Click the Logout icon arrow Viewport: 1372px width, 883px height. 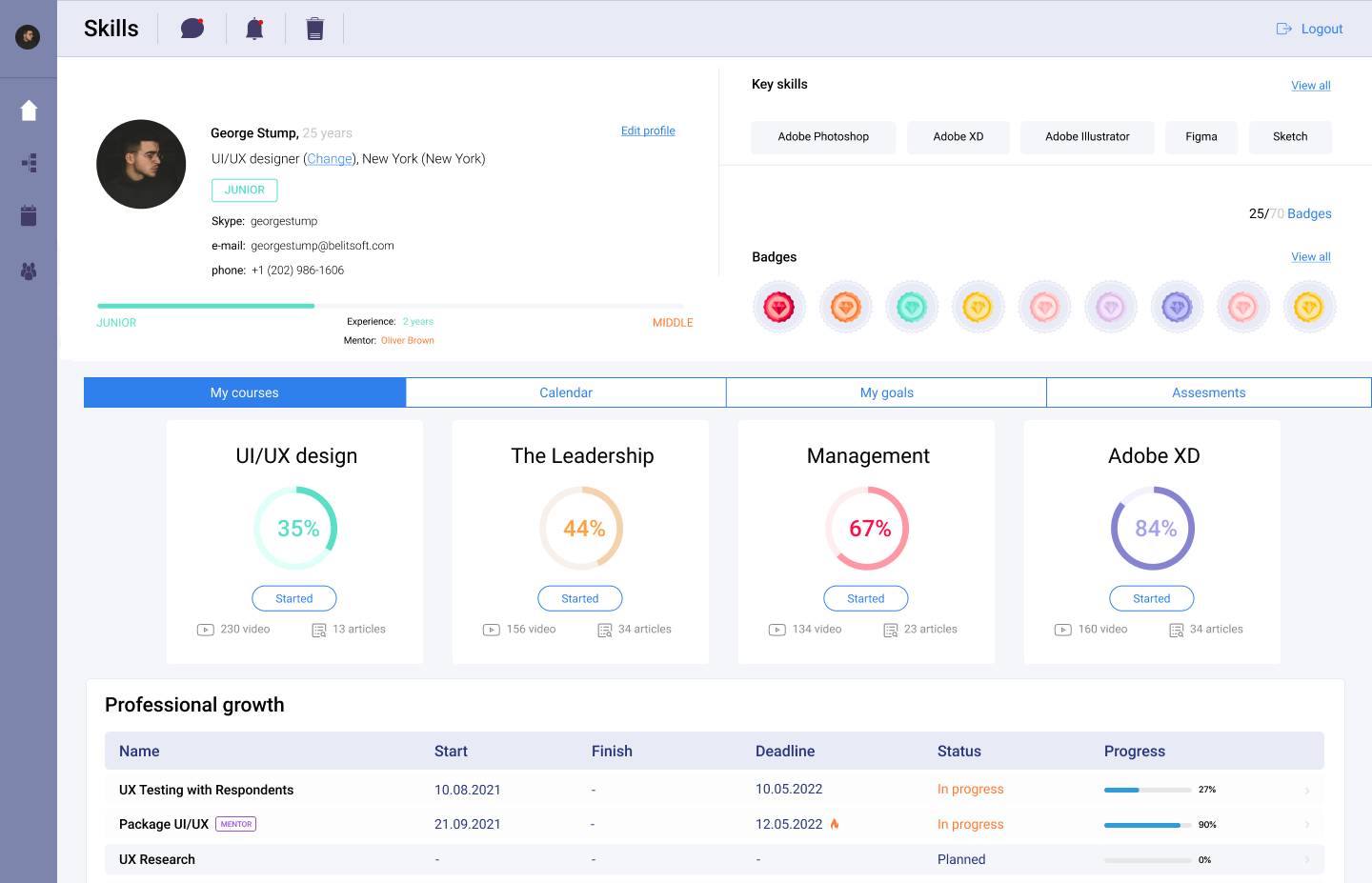(x=1284, y=29)
